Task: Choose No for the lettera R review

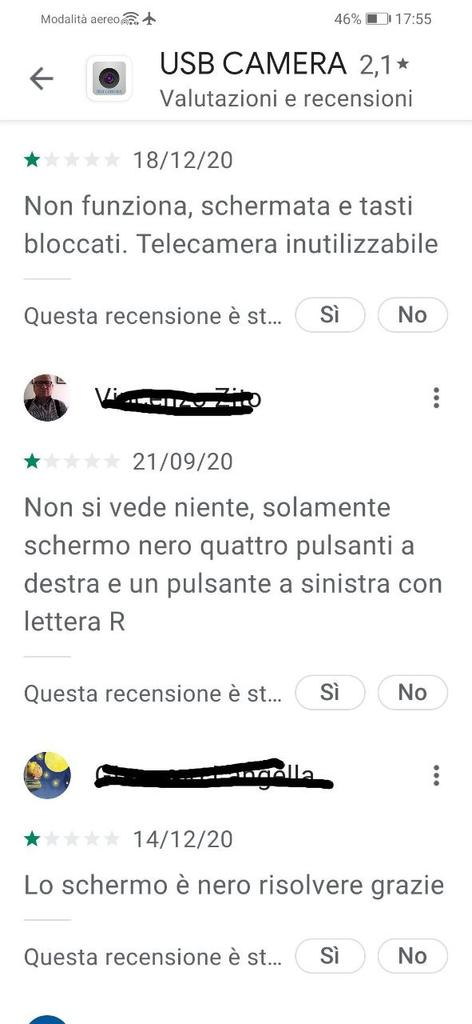Action: (x=413, y=692)
